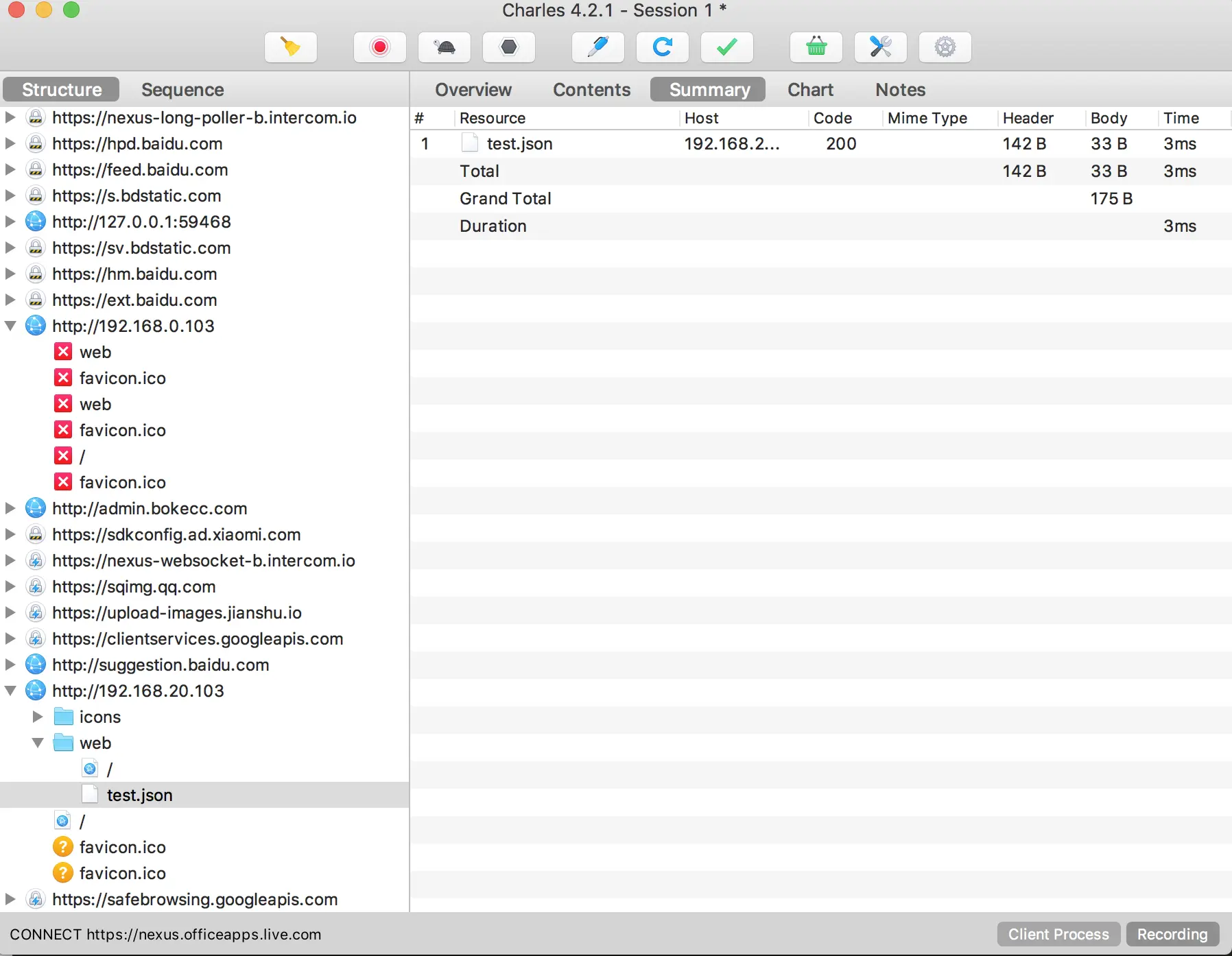Click the lock icon of hpd.baidu.com
Viewport: 1232px width, 956px height.
(36, 143)
